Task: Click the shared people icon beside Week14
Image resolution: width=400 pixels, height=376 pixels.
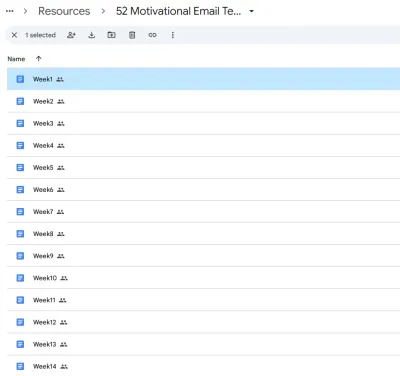Action: (x=64, y=367)
